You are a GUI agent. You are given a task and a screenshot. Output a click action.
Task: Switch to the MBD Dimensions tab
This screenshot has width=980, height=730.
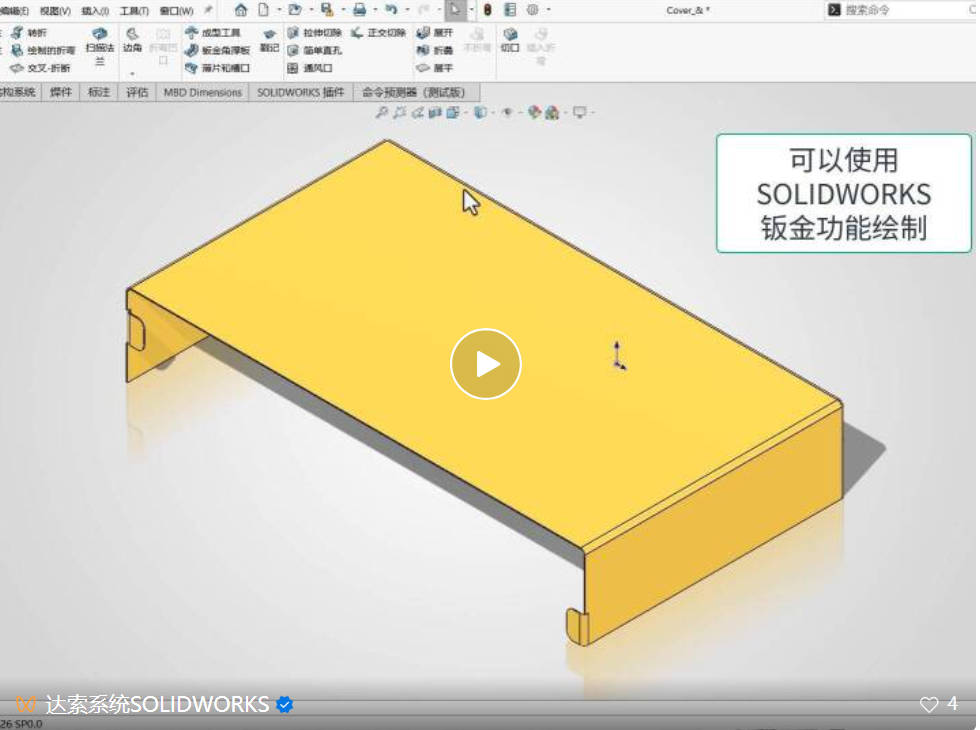tap(202, 92)
